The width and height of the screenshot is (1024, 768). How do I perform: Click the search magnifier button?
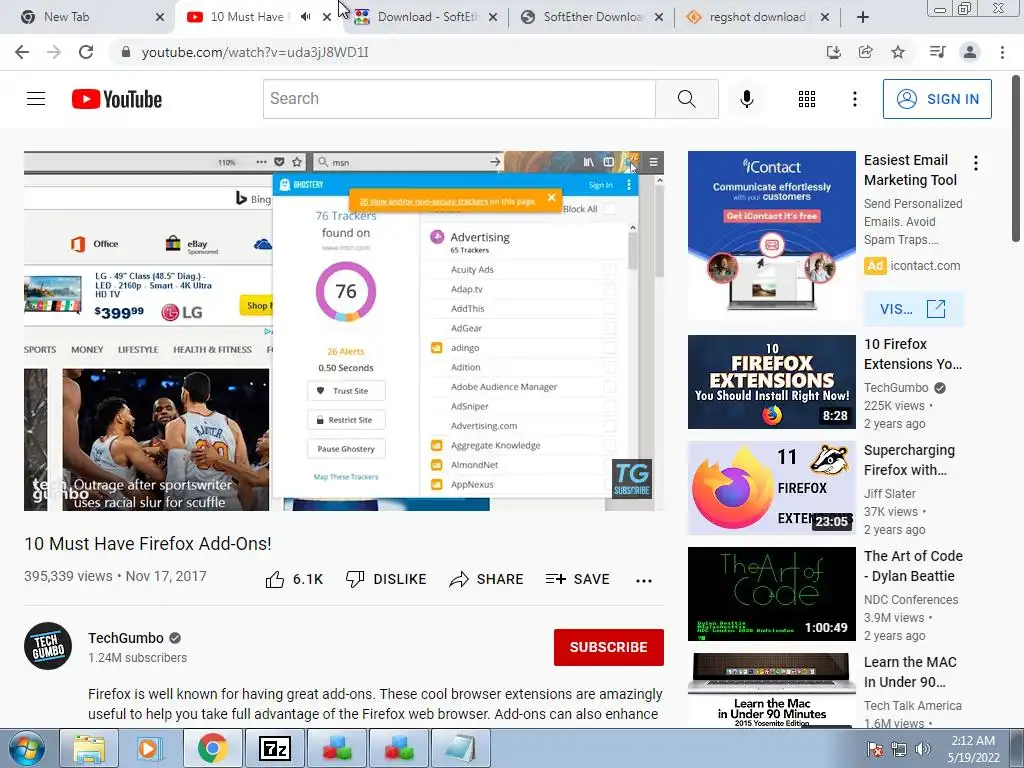coord(686,99)
